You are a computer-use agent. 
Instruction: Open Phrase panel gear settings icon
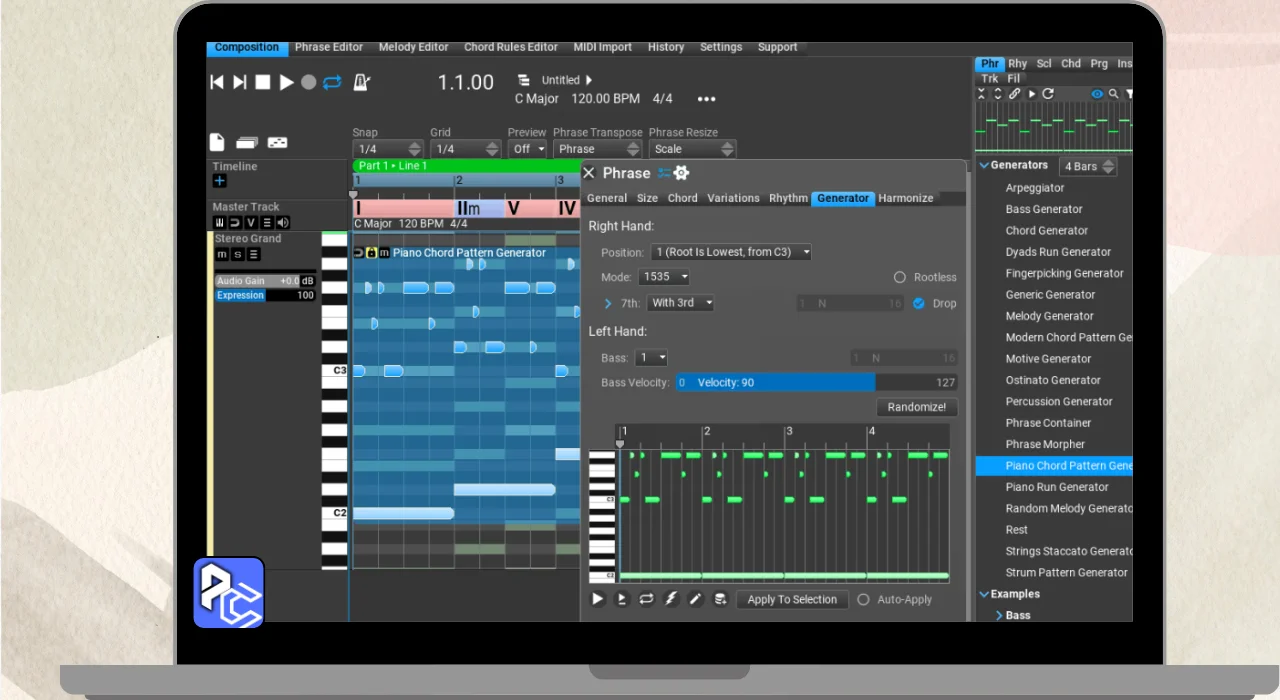(x=681, y=173)
